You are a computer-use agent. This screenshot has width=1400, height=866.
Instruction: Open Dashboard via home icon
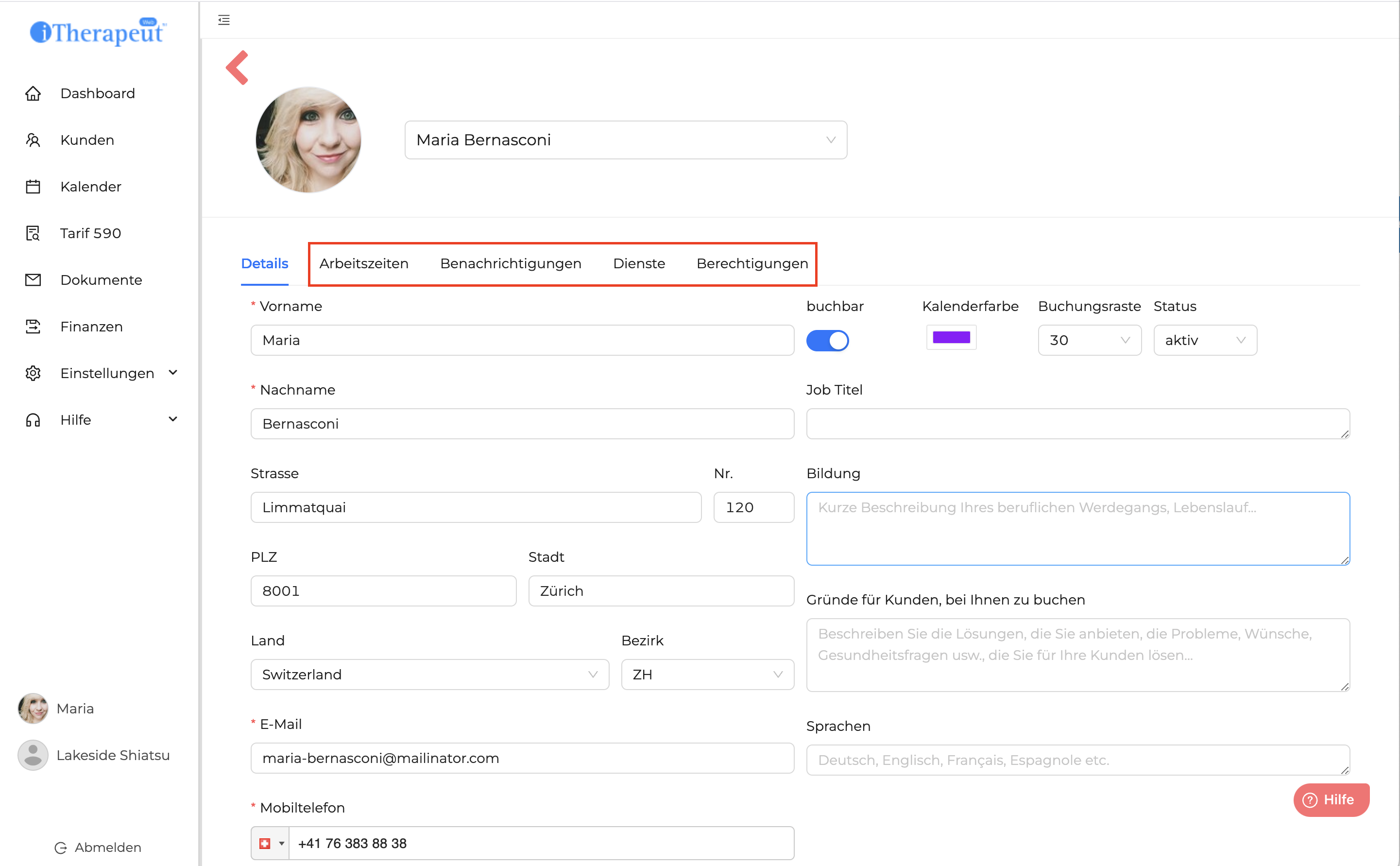pyautogui.click(x=33, y=93)
